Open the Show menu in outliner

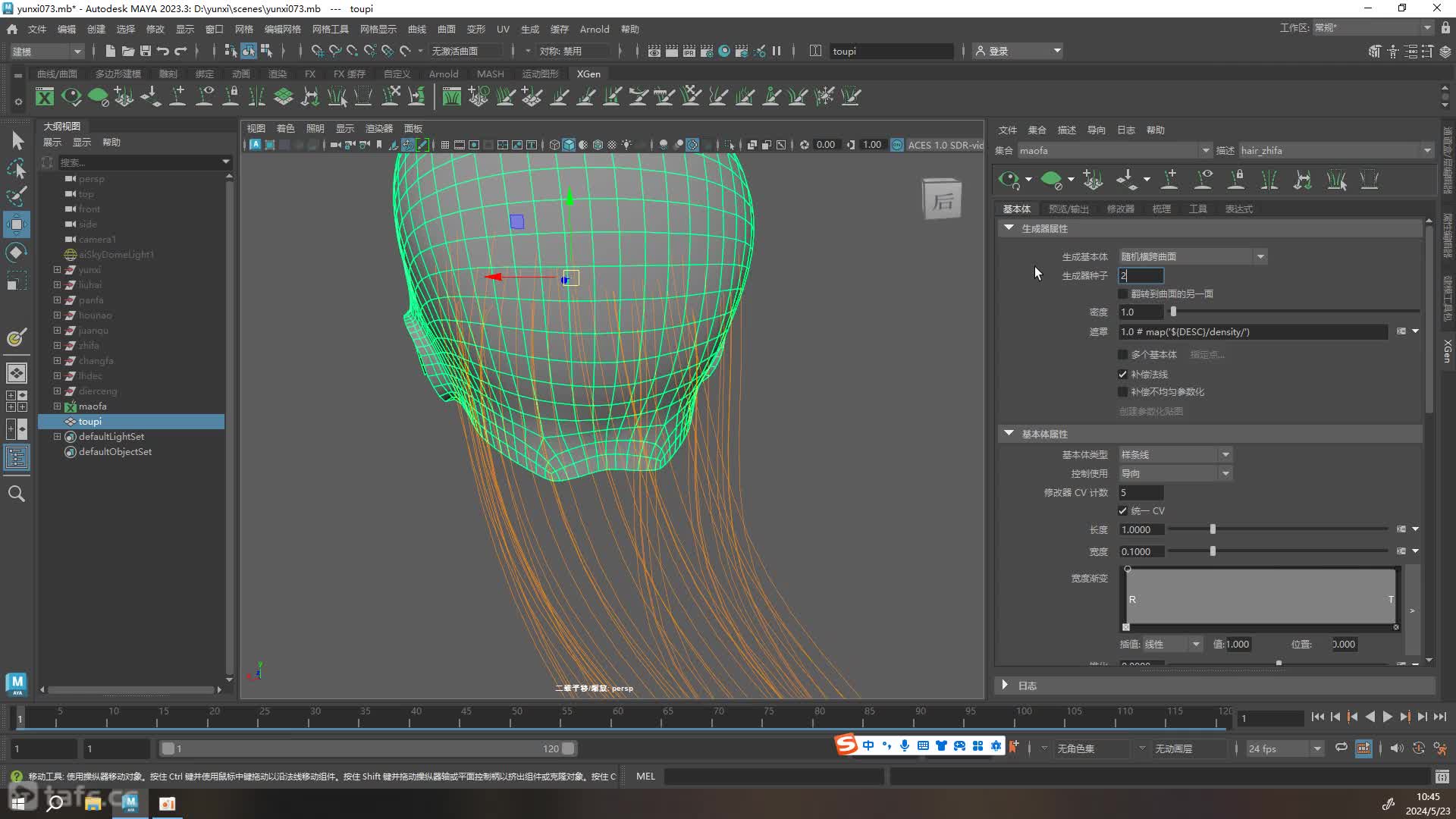point(81,142)
